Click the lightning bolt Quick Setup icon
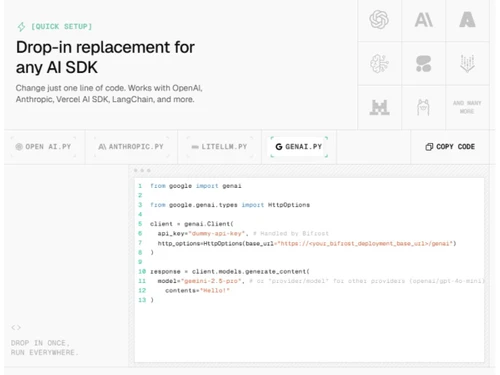This screenshot has width=500, height=375. [21, 27]
